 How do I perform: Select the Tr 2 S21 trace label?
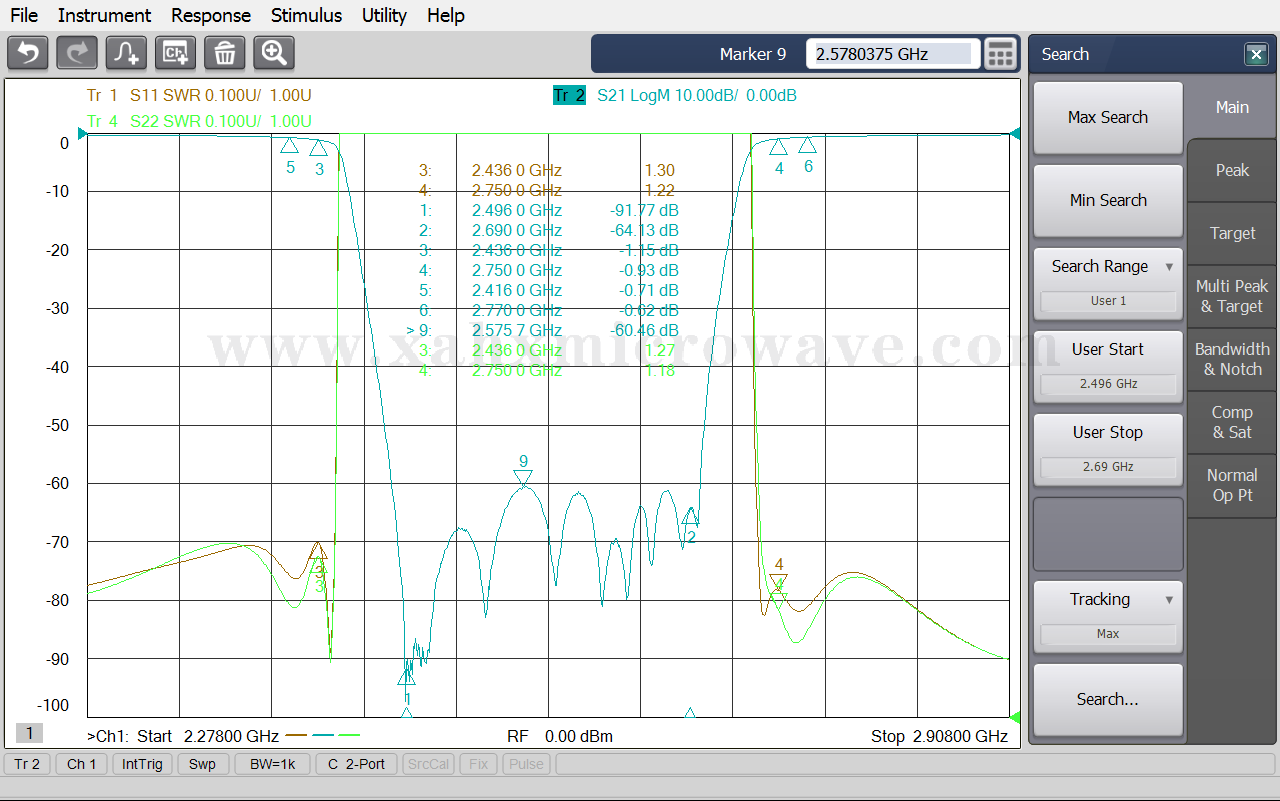pyautogui.click(x=569, y=96)
